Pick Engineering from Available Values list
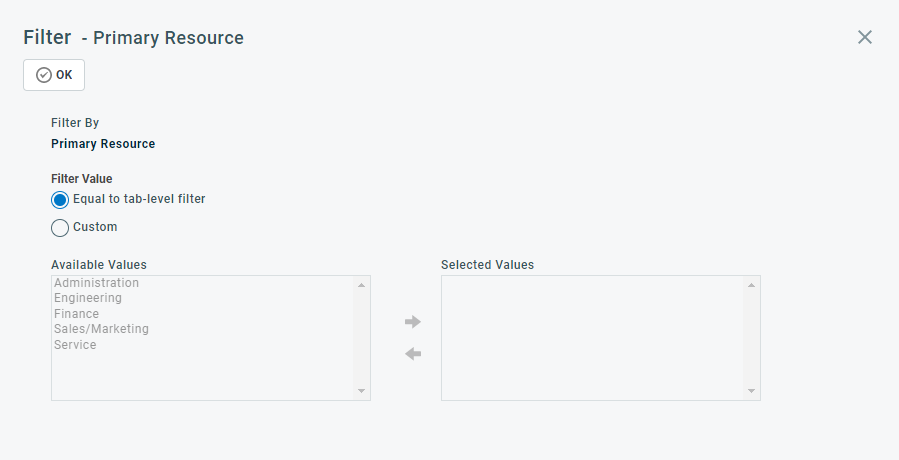Image resolution: width=899 pixels, height=460 pixels. (88, 298)
